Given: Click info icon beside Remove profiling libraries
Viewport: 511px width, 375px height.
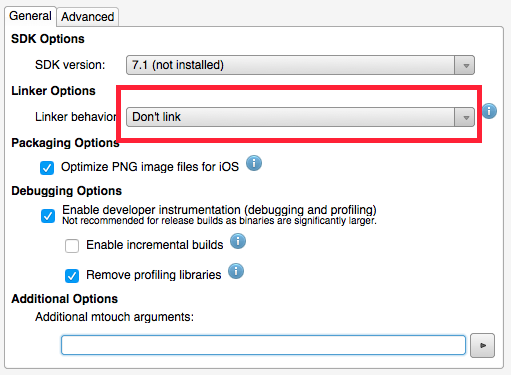Looking at the screenshot, I should [x=236, y=271].
